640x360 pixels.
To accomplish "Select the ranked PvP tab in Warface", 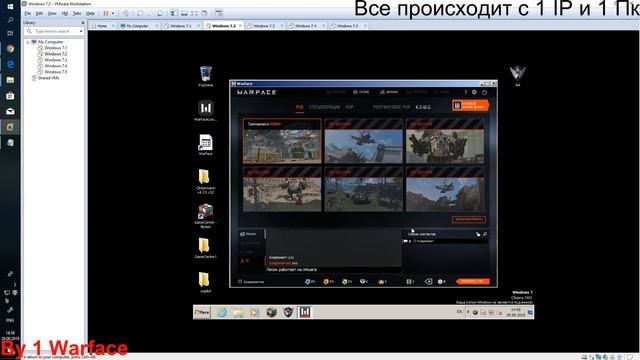I will pyautogui.click(x=391, y=107).
